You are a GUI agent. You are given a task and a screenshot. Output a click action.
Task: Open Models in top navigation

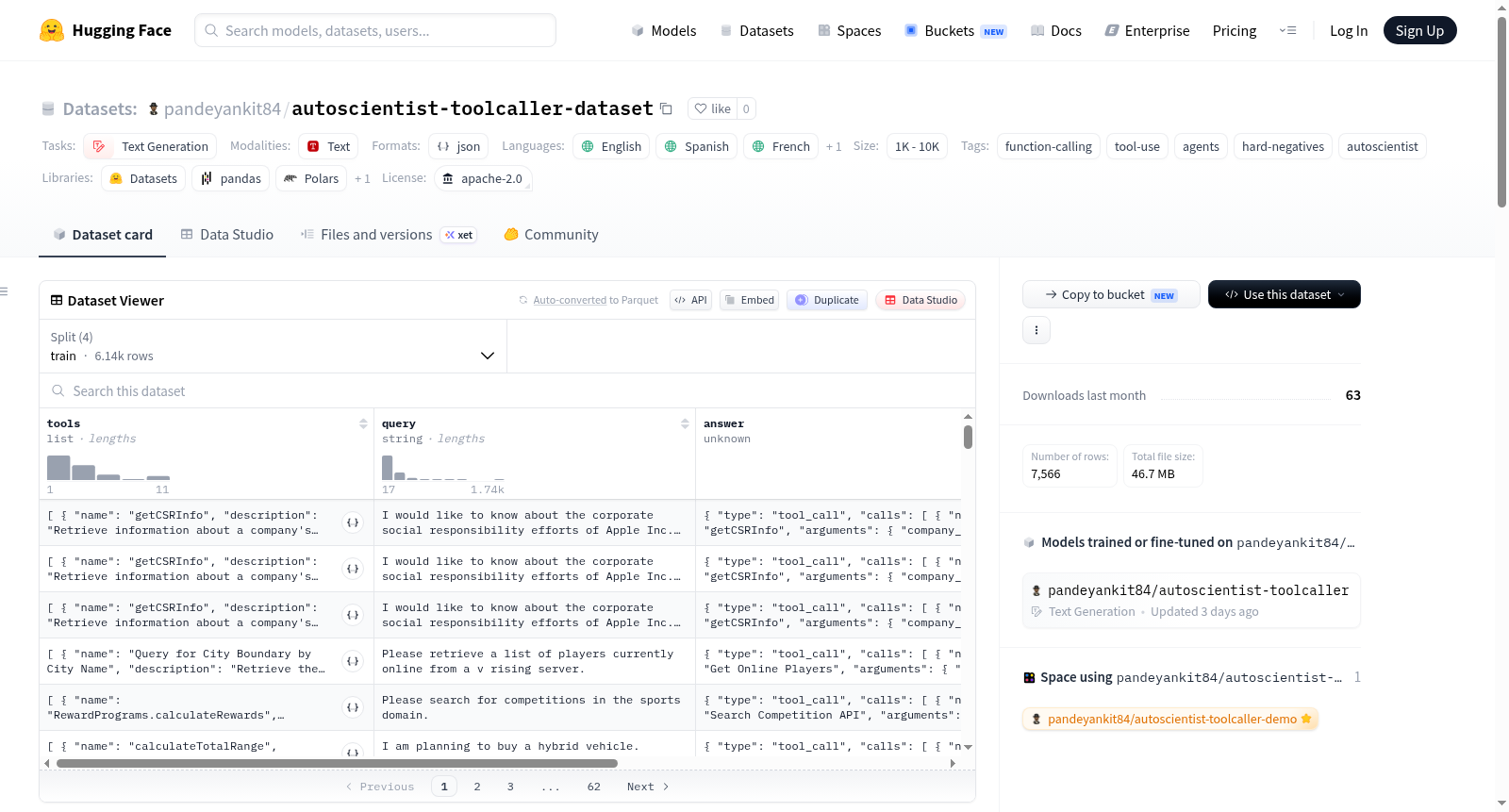point(664,30)
